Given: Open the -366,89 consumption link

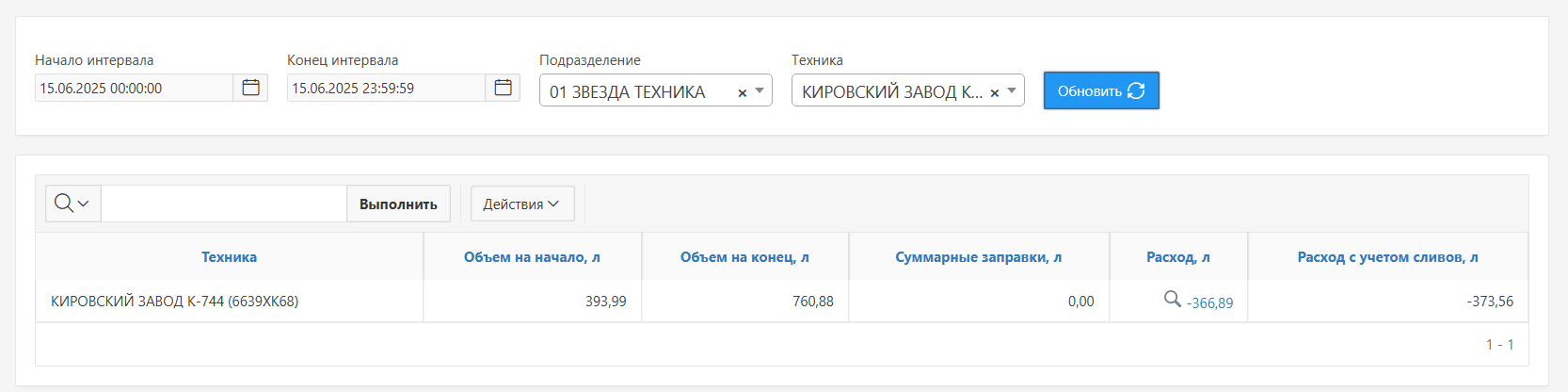Looking at the screenshot, I should [x=1209, y=302].
